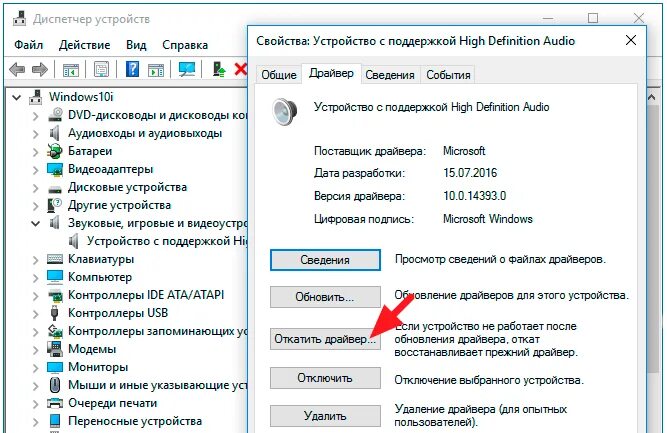The image size is (667, 433).
Task: Click the driver version value 10.0.14393.0
Action: click(474, 196)
